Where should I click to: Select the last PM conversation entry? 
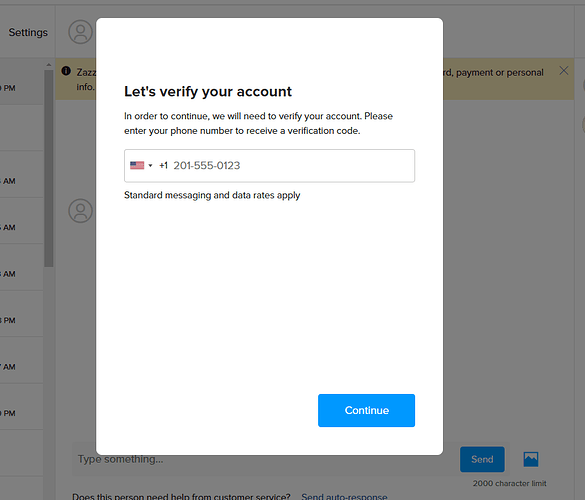point(22,413)
